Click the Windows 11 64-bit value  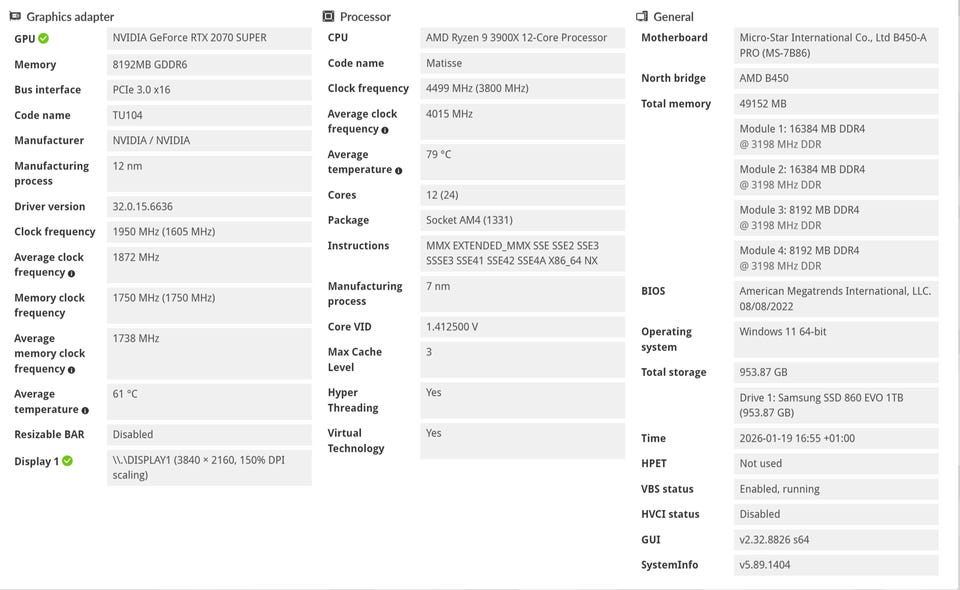tap(836, 339)
